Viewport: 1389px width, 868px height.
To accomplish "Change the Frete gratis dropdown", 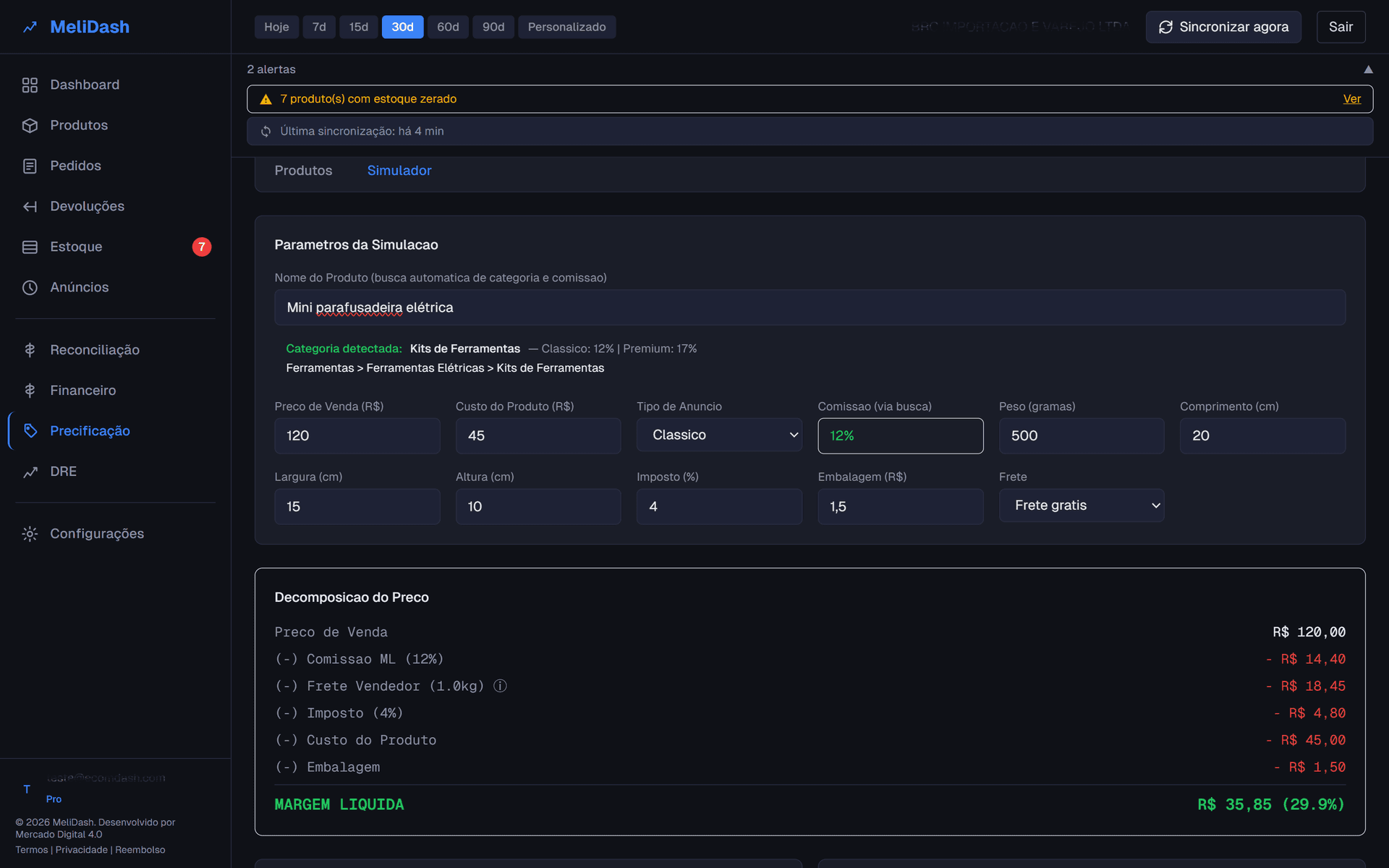I will tap(1081, 505).
